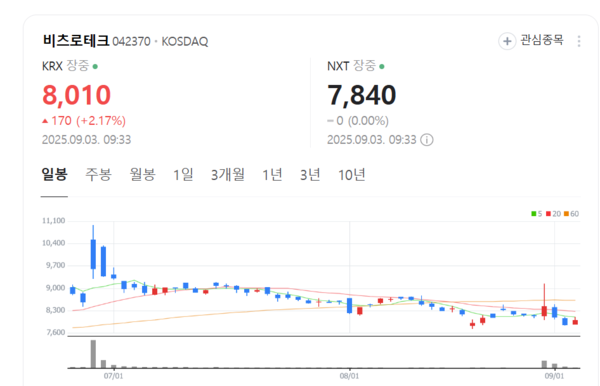This screenshot has height=386, width=600.
Task: Click the 9,000 price axis label
Action: click(55, 288)
